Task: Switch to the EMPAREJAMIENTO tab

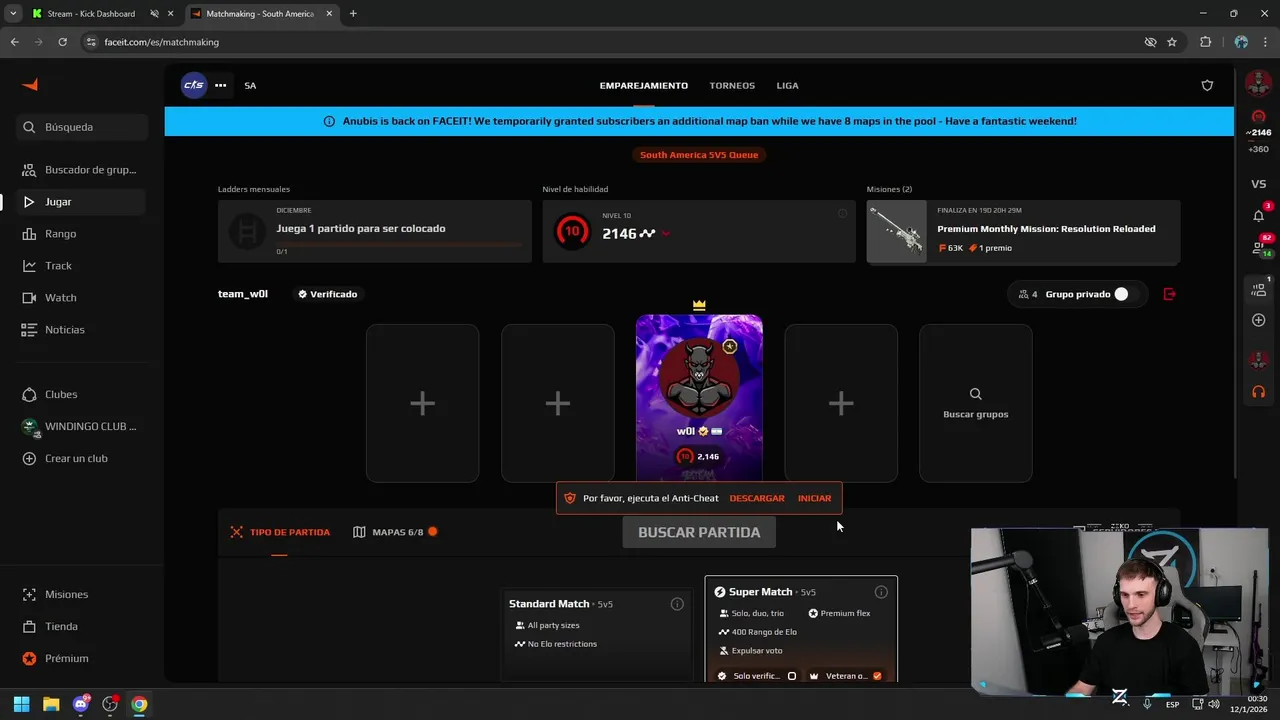Action: pos(643,86)
